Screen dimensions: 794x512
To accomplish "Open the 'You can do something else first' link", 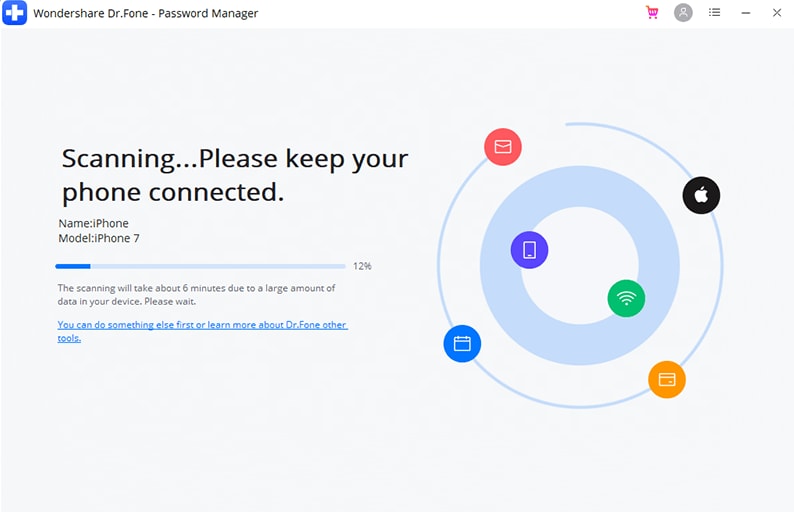I will [x=203, y=331].
